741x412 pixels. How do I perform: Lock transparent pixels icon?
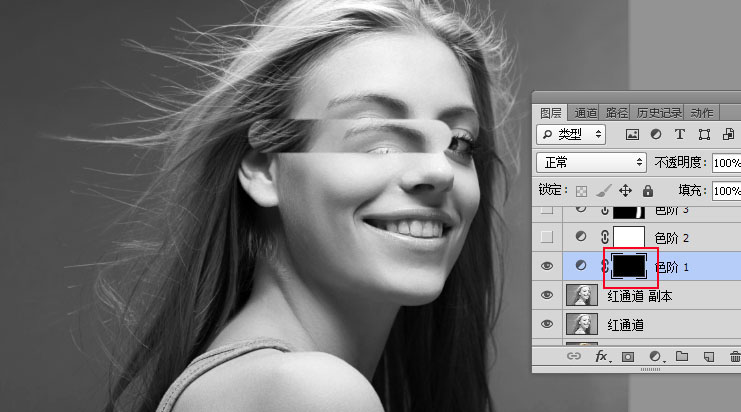[580, 190]
